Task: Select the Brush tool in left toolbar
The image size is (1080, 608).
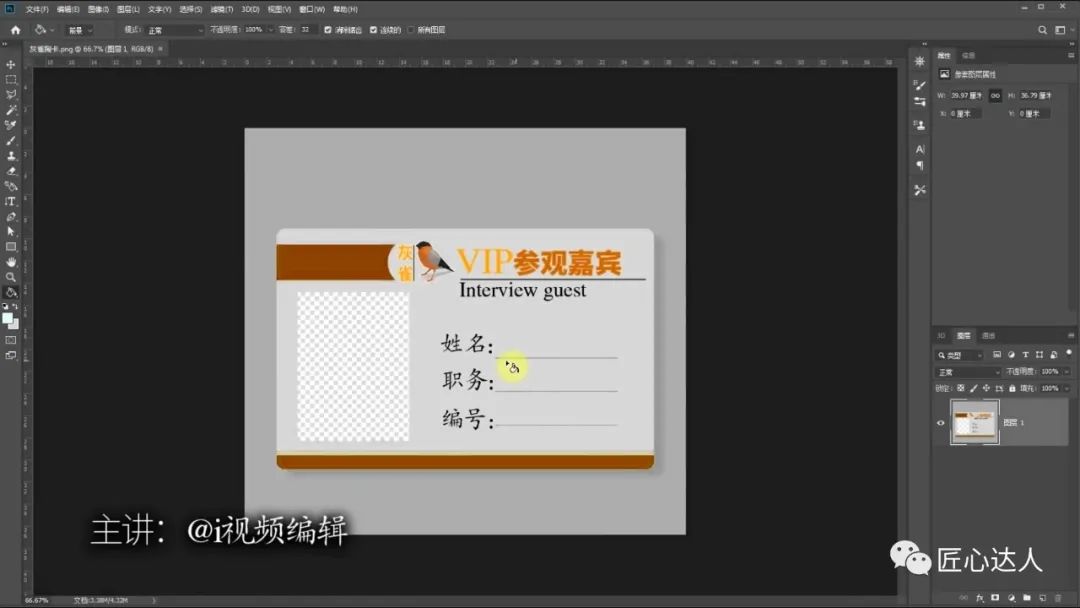Action: 10,140
